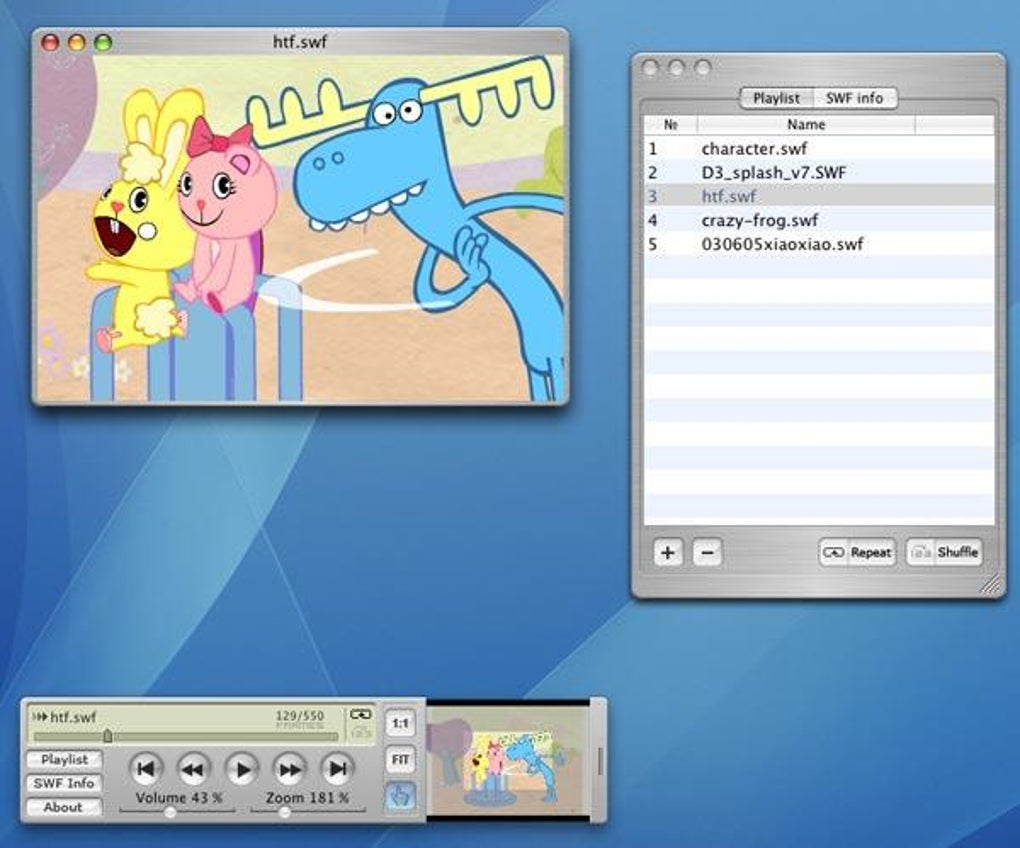The height and width of the screenshot is (848, 1020).
Task: Open SWF Info from the controller
Action: pos(64,783)
